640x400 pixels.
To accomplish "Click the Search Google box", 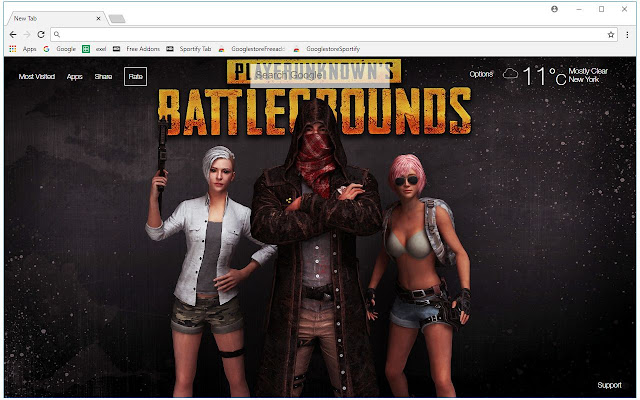I will click(x=320, y=75).
